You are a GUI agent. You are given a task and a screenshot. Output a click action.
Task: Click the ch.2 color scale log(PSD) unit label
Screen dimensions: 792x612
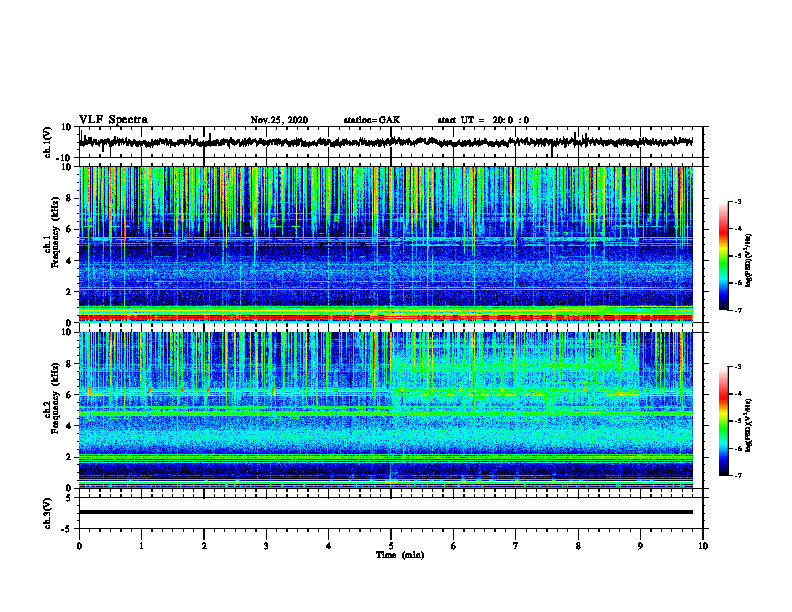click(749, 425)
